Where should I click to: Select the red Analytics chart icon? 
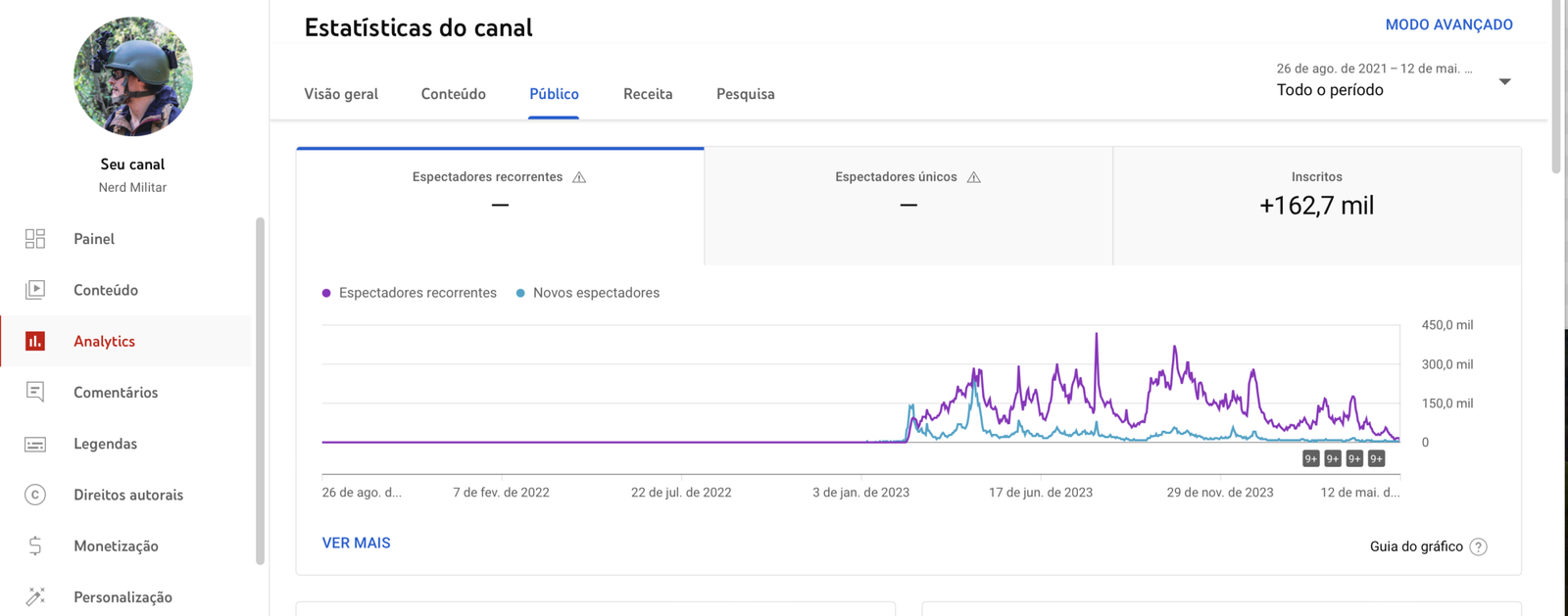(35, 341)
